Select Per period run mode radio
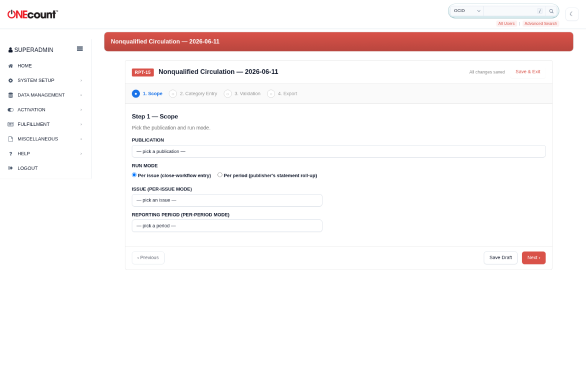Viewport: 586px width, 366px height. point(220,175)
